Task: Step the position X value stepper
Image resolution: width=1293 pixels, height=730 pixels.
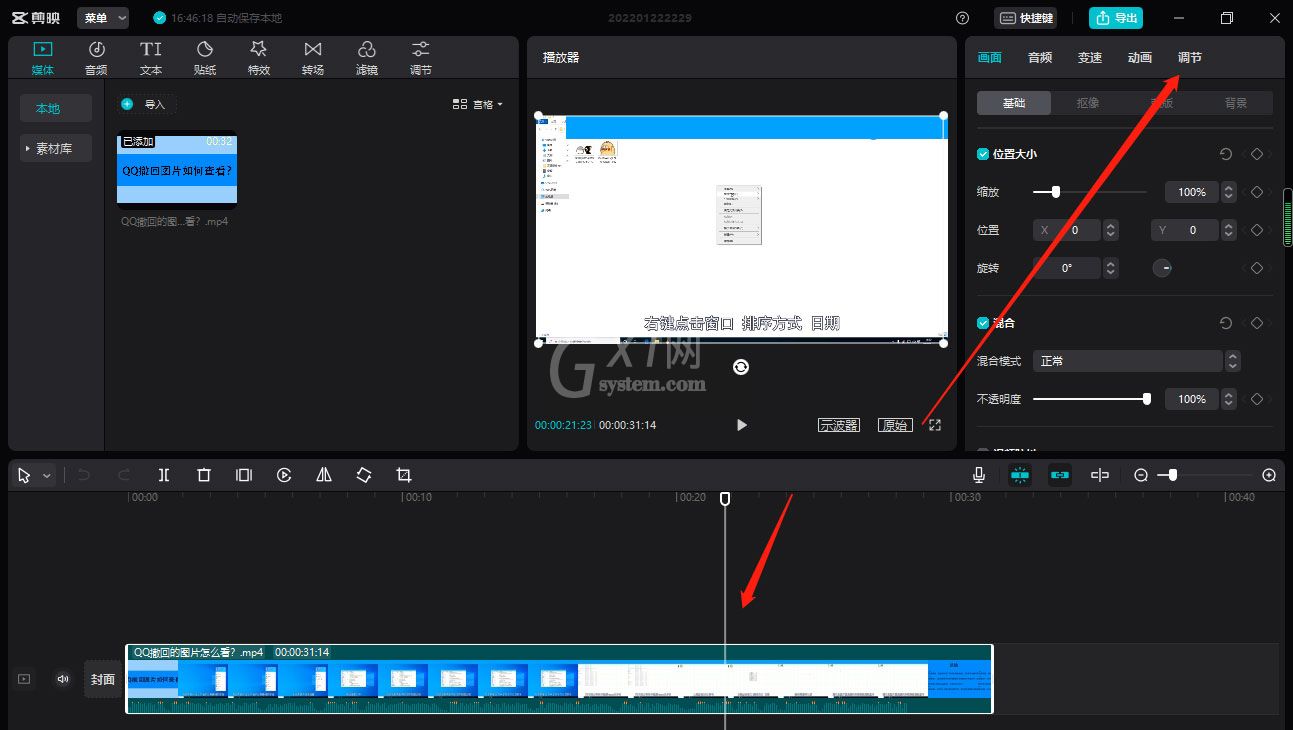Action: tap(1111, 230)
